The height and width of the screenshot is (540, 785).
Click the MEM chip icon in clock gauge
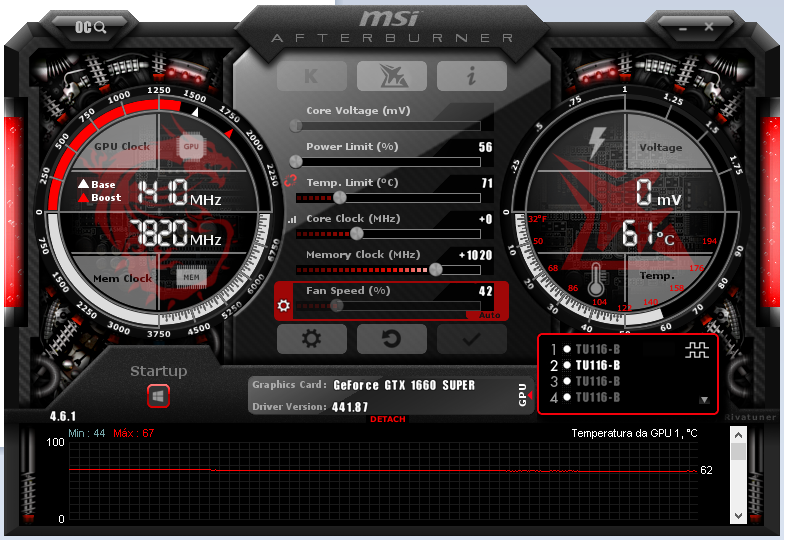(x=191, y=277)
